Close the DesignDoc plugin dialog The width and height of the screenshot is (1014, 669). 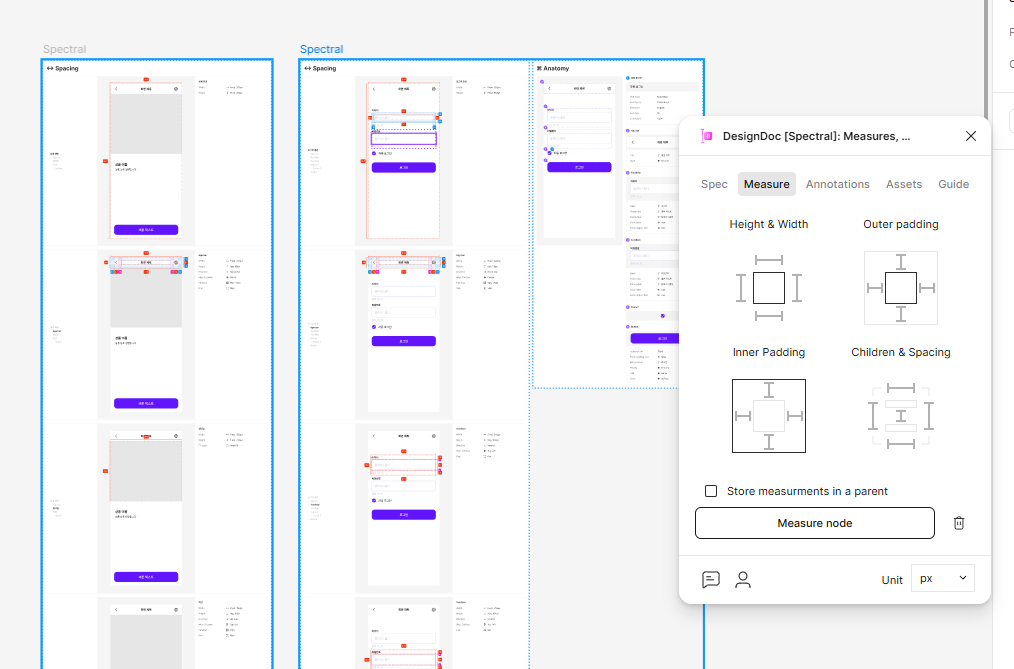coord(971,136)
